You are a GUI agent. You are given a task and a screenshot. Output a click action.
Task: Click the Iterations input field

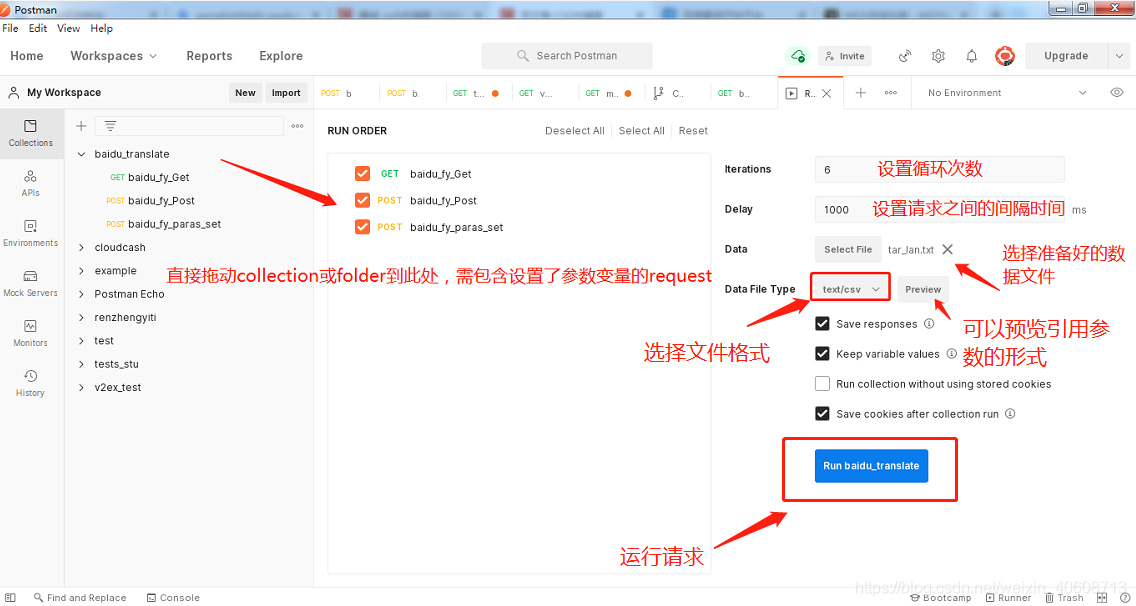pos(940,170)
